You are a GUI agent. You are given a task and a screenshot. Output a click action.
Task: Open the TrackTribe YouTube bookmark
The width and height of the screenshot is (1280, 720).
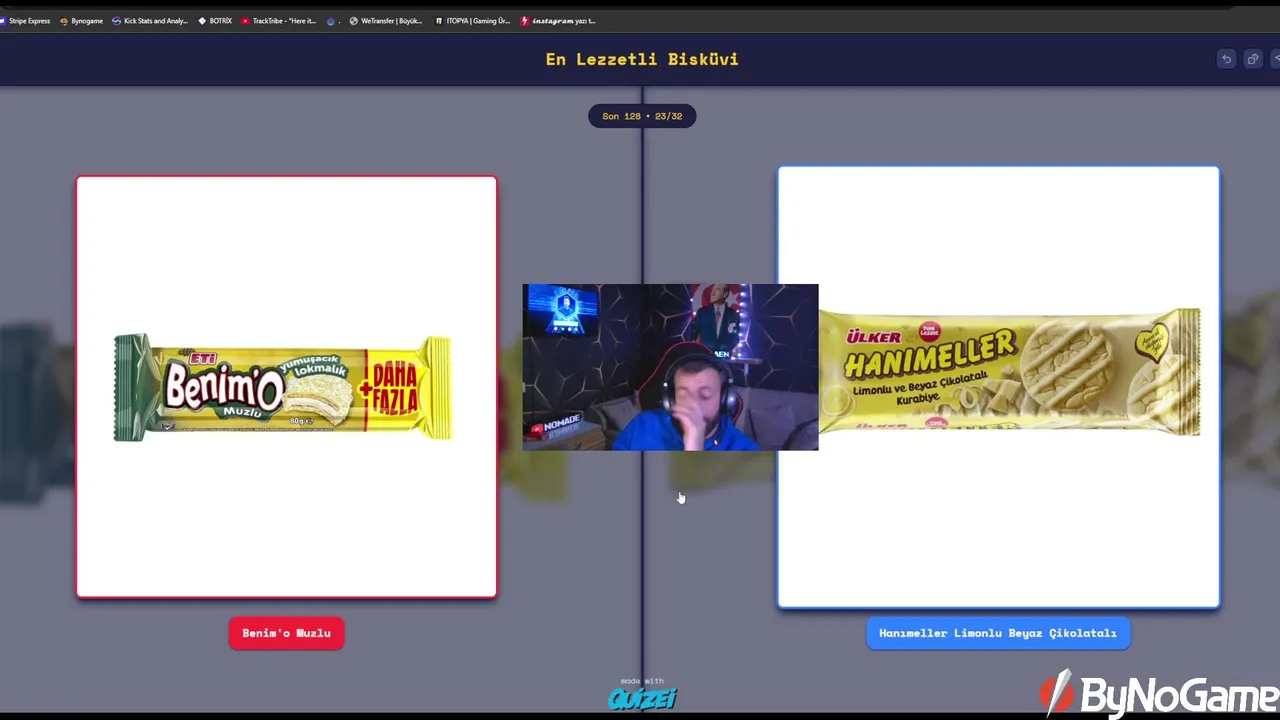click(279, 20)
